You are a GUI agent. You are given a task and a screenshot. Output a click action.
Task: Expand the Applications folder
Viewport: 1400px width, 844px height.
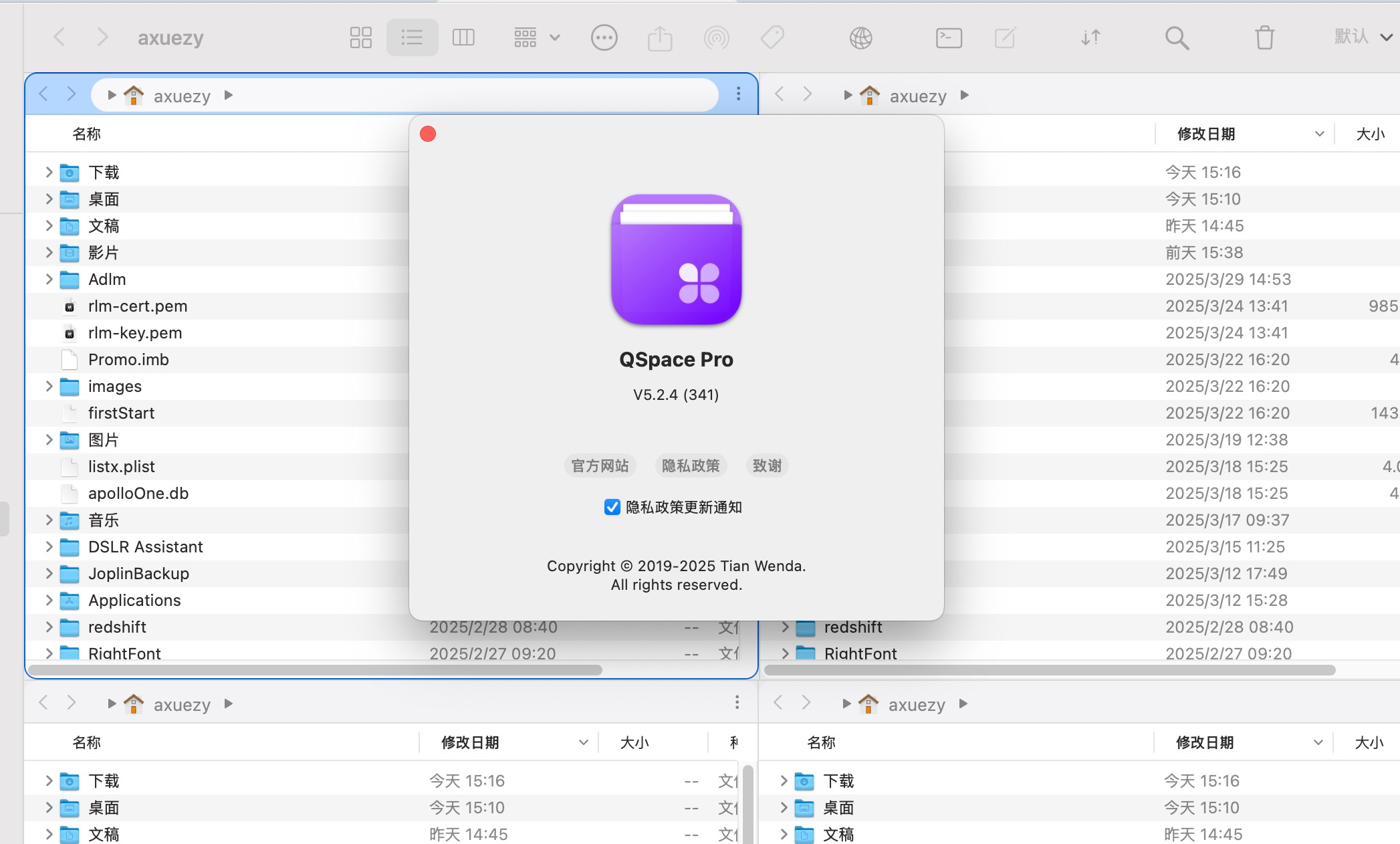pos(49,600)
